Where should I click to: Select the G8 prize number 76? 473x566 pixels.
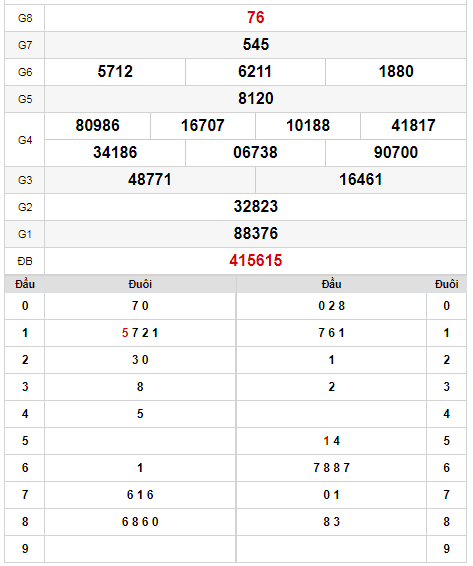pyautogui.click(x=256, y=17)
